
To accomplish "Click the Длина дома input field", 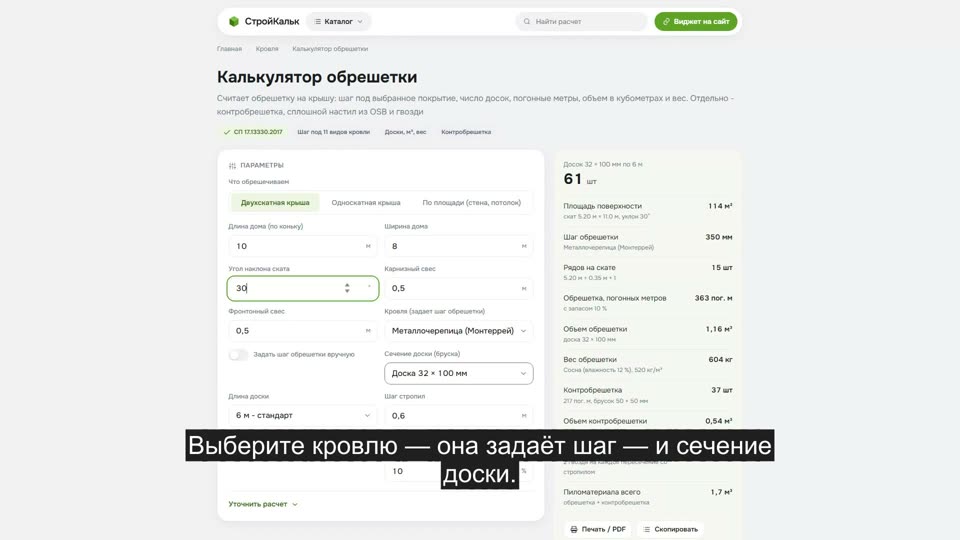I will coord(302,246).
